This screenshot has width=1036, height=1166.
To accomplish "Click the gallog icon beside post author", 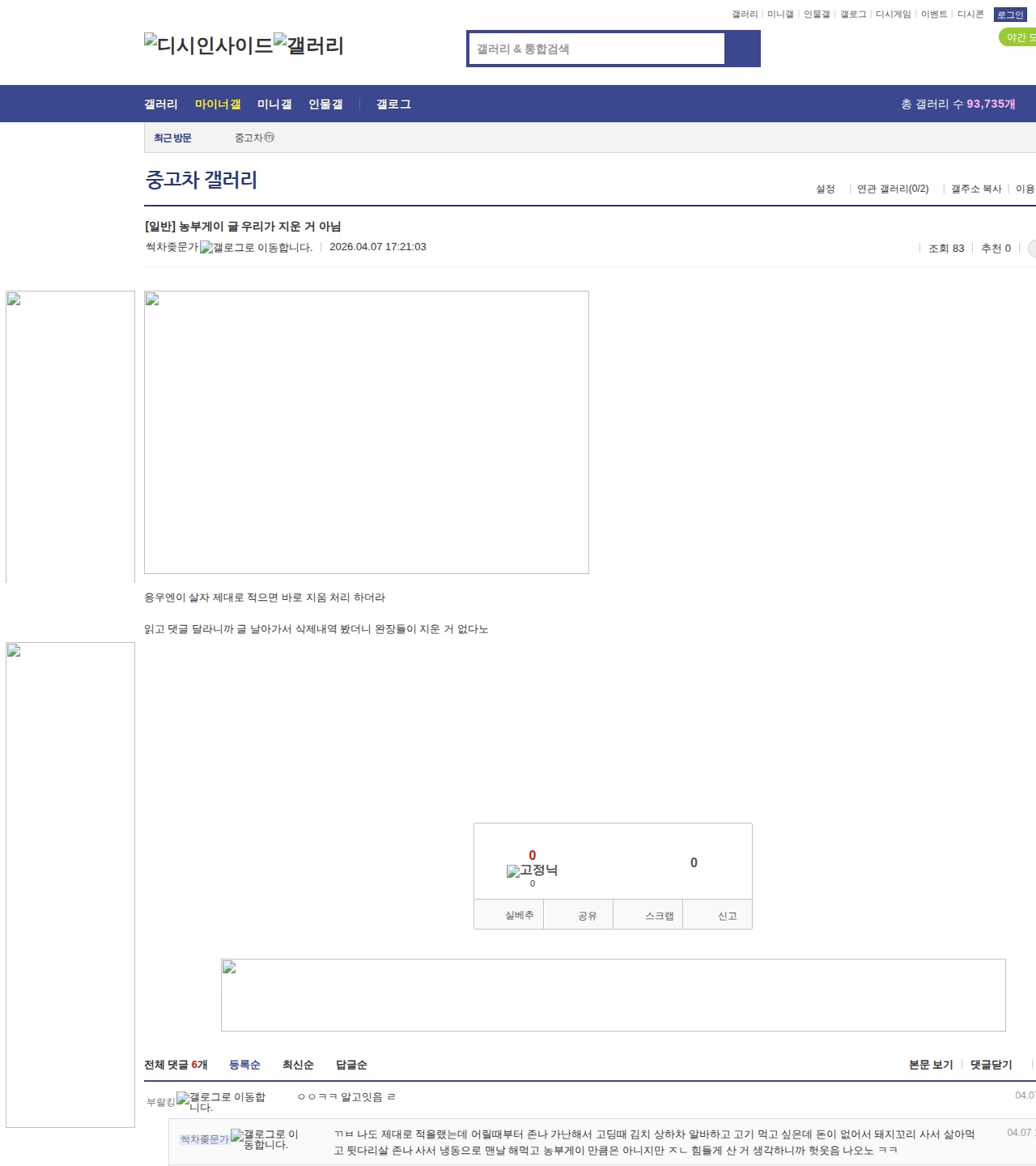I will 256,248.
